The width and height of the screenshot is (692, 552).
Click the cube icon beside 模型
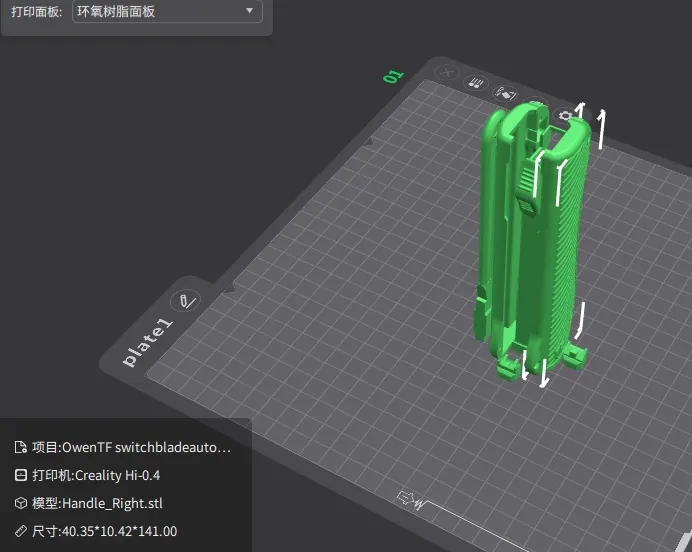pos(21,503)
